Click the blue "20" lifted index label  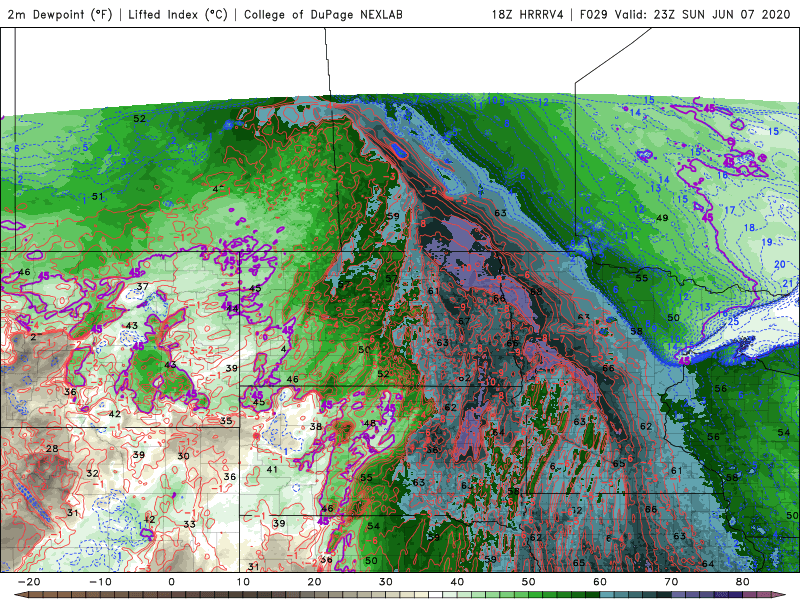[780, 264]
